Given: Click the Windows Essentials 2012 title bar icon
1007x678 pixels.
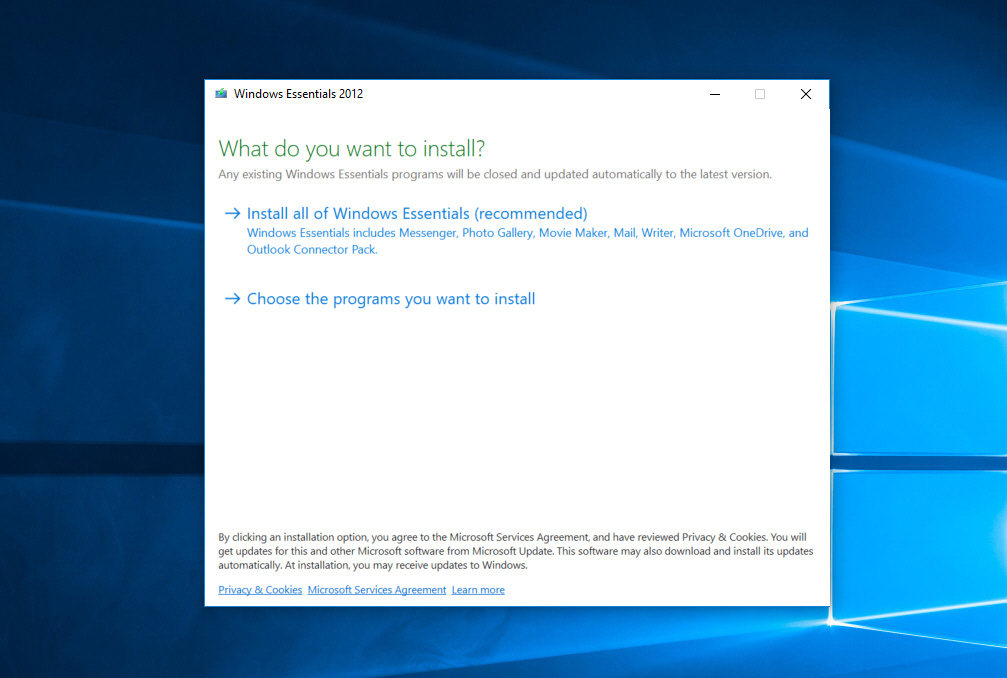Looking at the screenshot, I should [x=222, y=94].
